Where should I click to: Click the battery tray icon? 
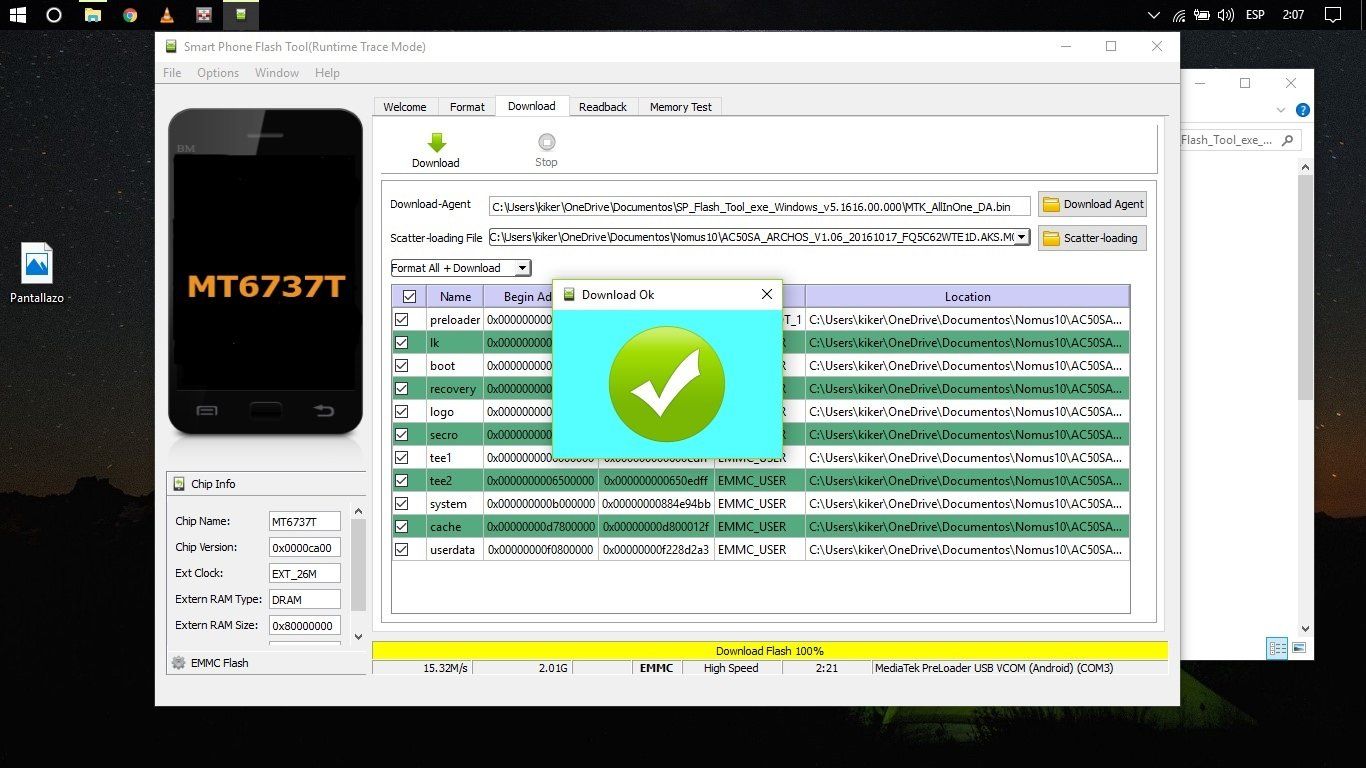[x=1202, y=15]
